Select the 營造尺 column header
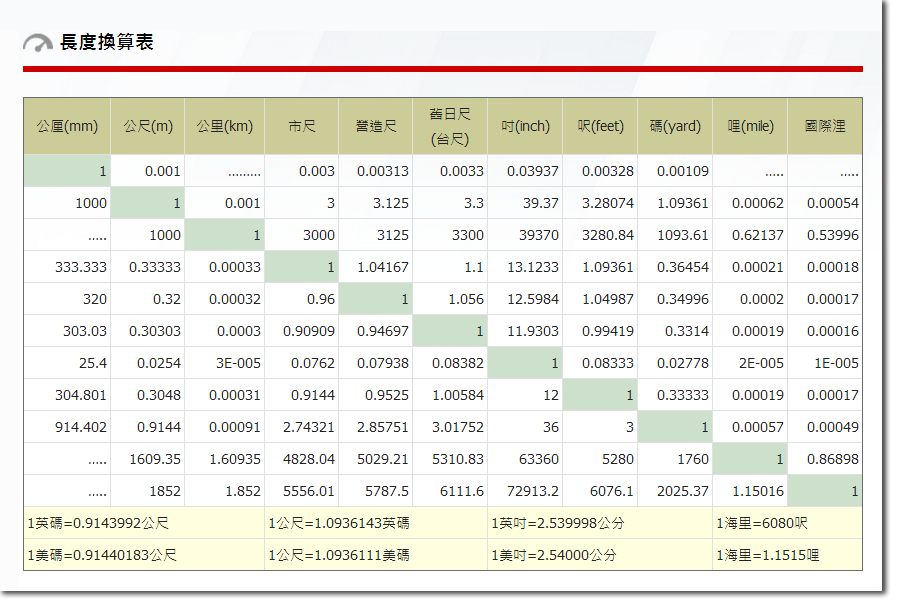This screenshot has height=600, width=900. point(375,126)
